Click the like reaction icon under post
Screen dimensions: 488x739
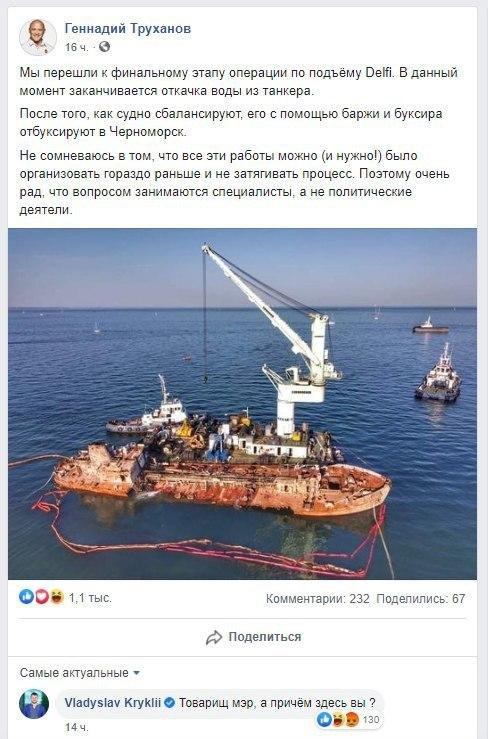[26, 597]
